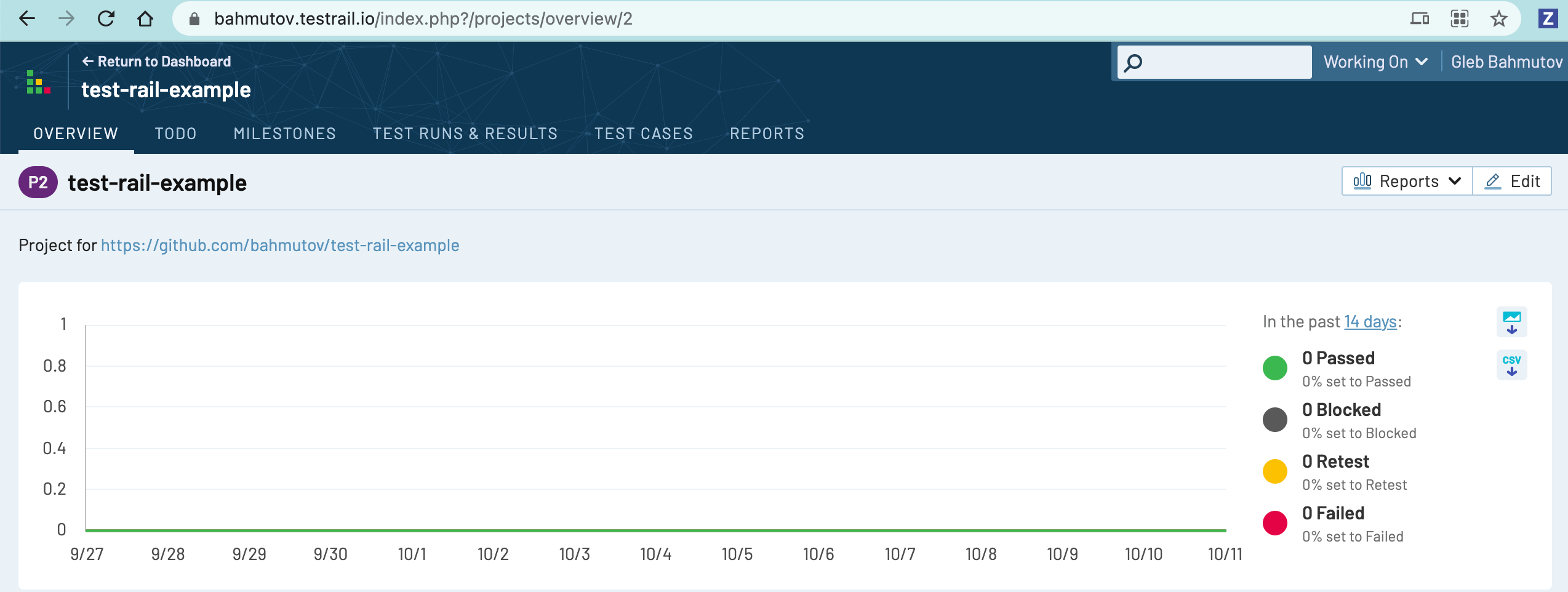Follow the GitHub test-rail-example link
The height and width of the screenshot is (592, 1568).
[x=280, y=245]
